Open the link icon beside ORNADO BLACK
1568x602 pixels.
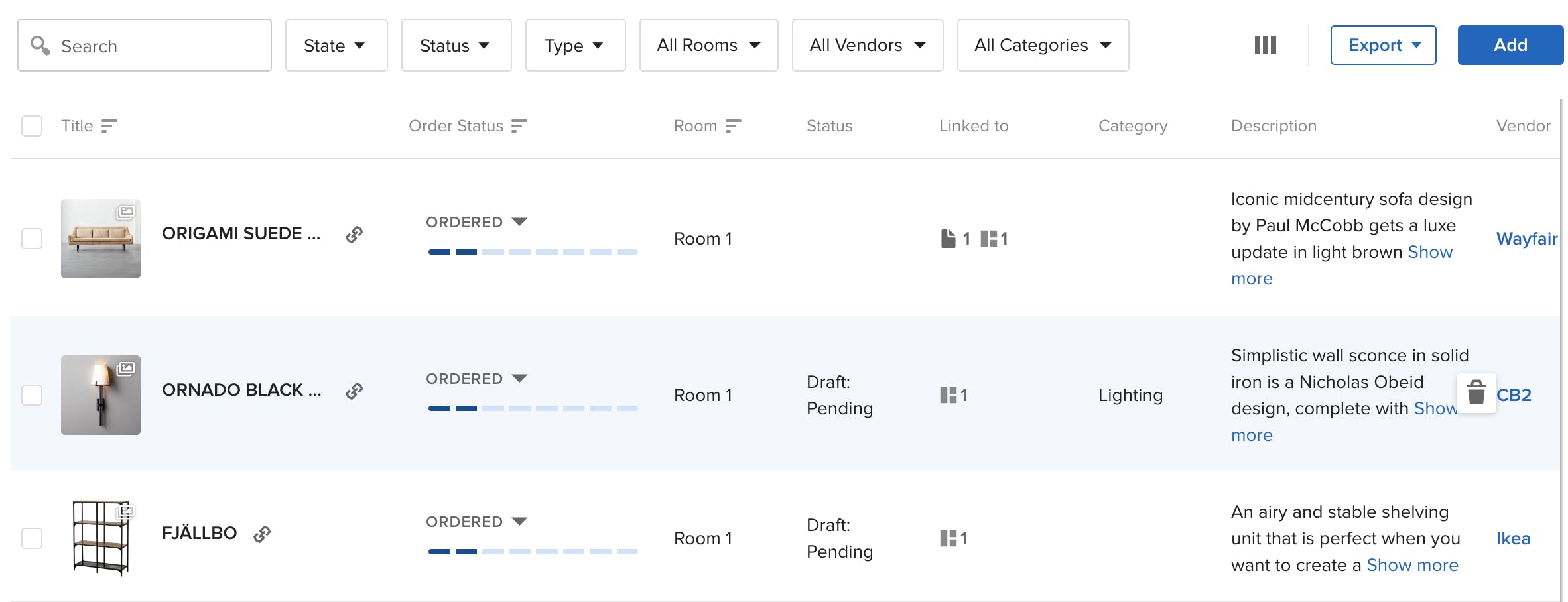pos(354,391)
